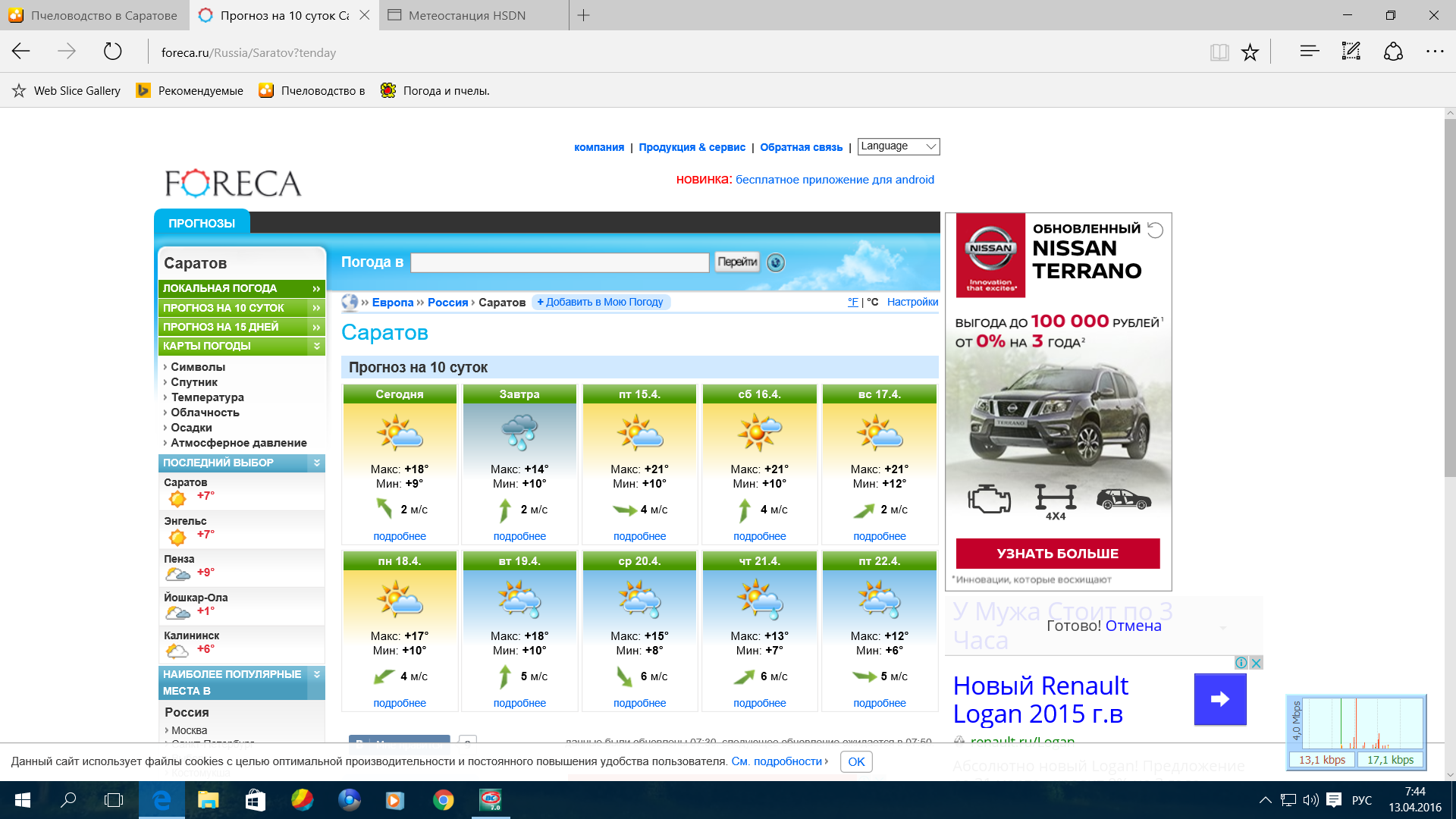Click the globe icon next to Перейти
Viewport: 1456px width, 819px height.
coord(775,262)
